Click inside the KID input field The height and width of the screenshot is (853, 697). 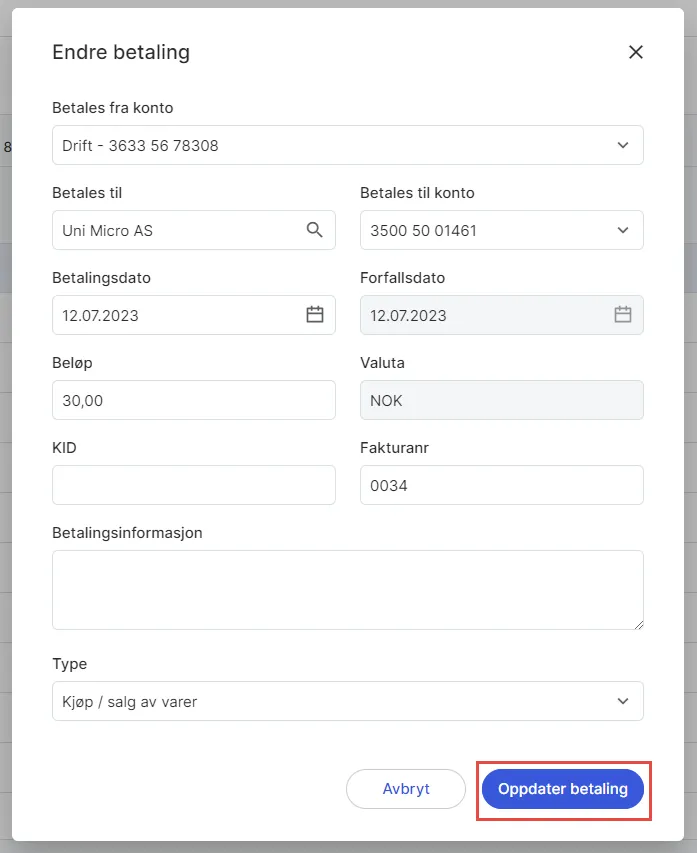[193, 485]
